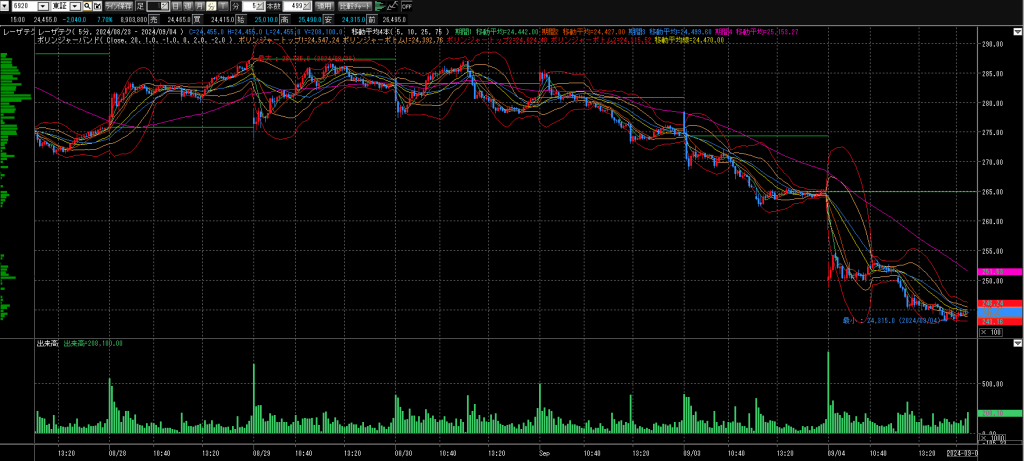Toggle the OFF switch in toolbar

(x=407, y=6)
